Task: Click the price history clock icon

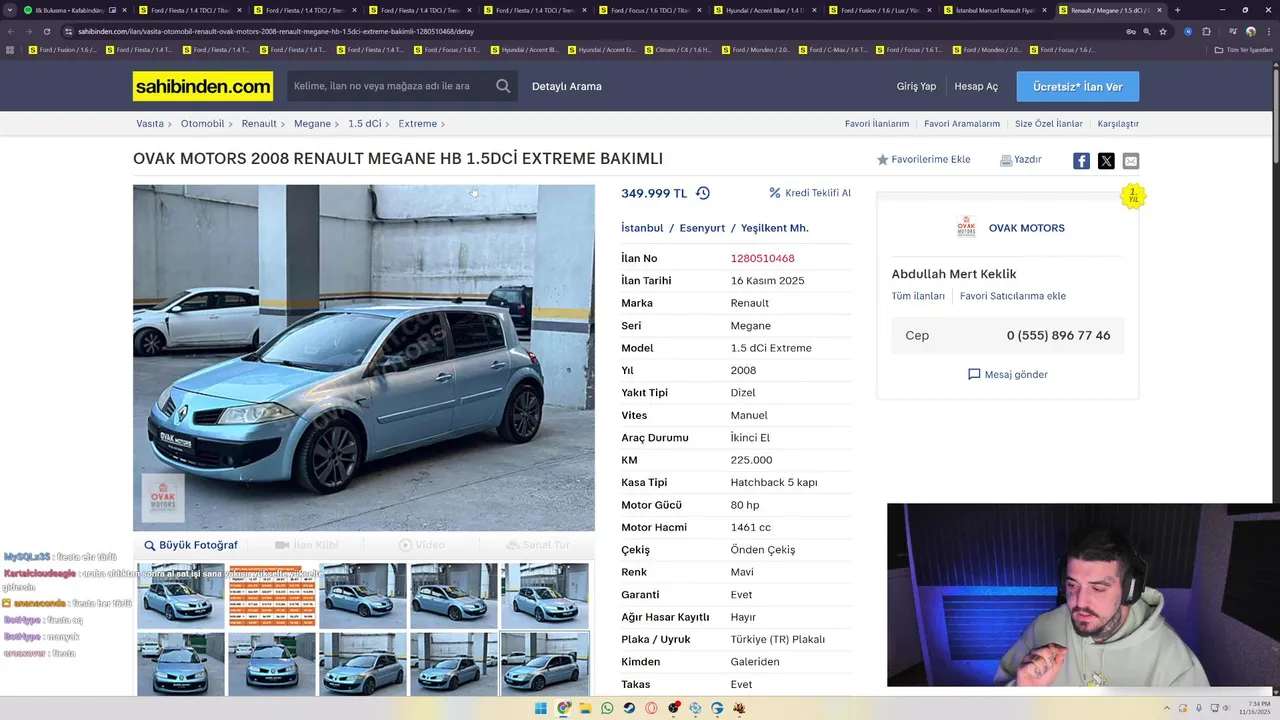Action: tap(703, 193)
